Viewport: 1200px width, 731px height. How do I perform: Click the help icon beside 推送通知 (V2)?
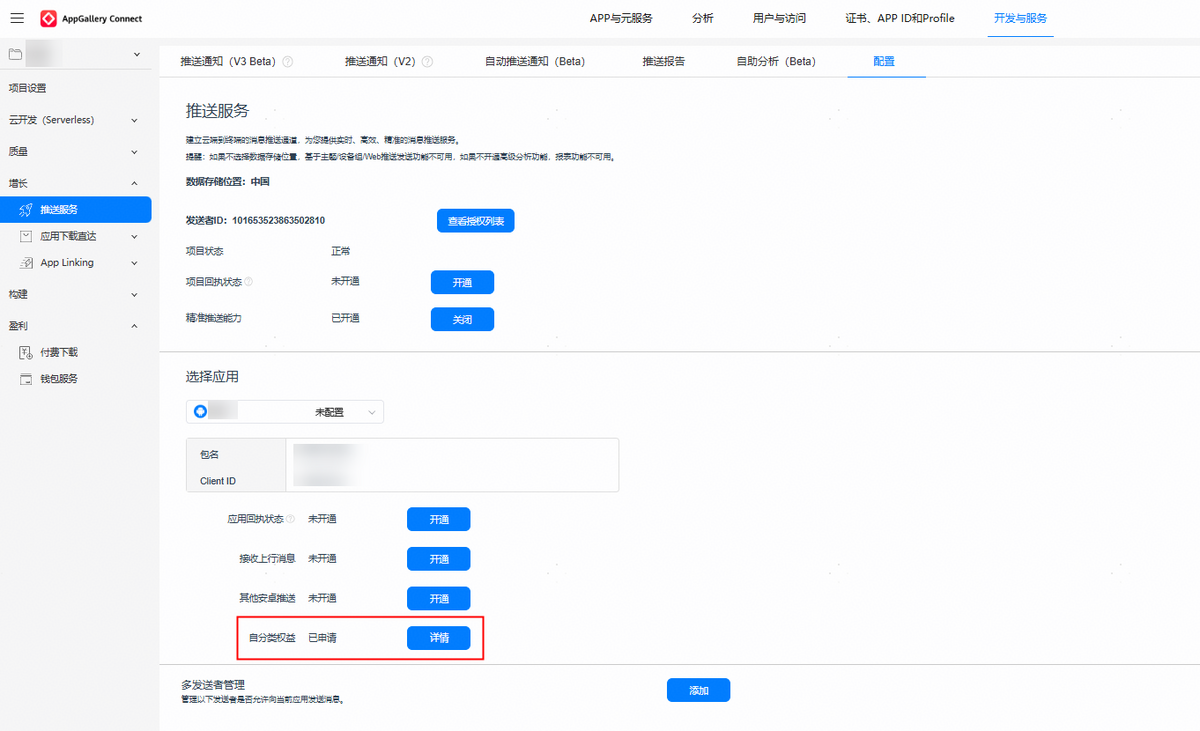coord(428,62)
